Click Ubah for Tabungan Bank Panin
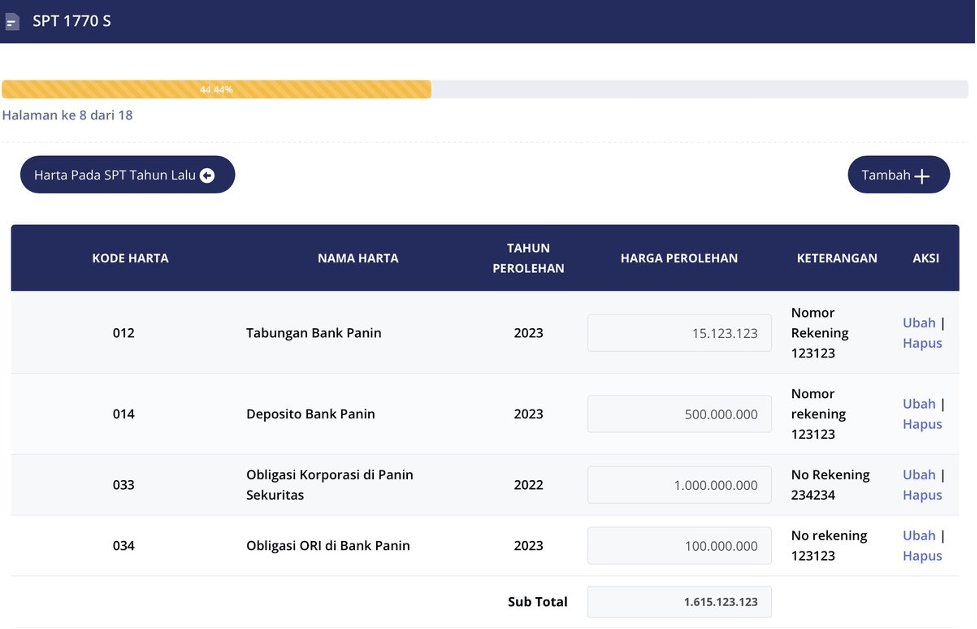This screenshot has width=977, height=629. click(x=919, y=323)
